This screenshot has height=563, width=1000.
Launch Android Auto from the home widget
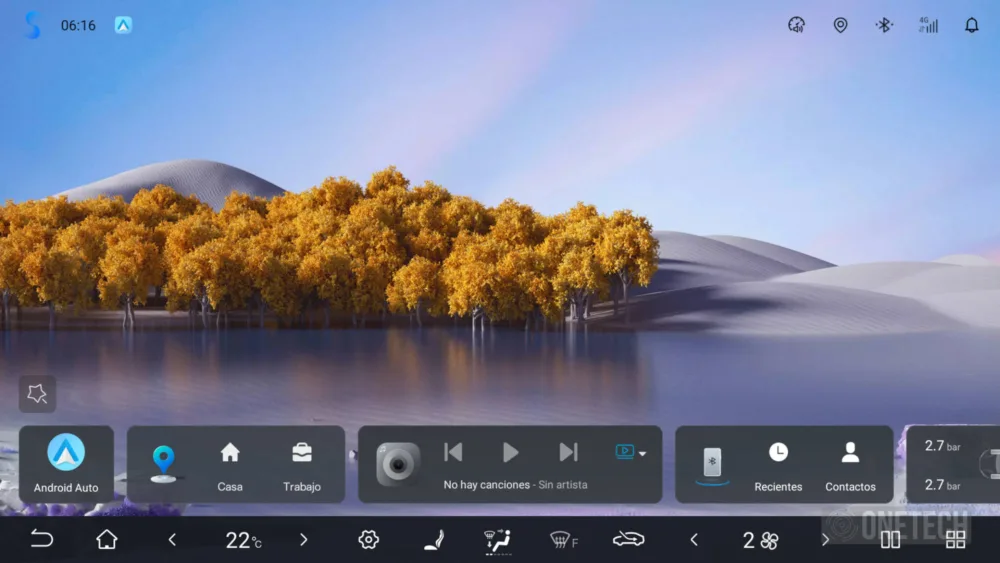(x=66, y=464)
